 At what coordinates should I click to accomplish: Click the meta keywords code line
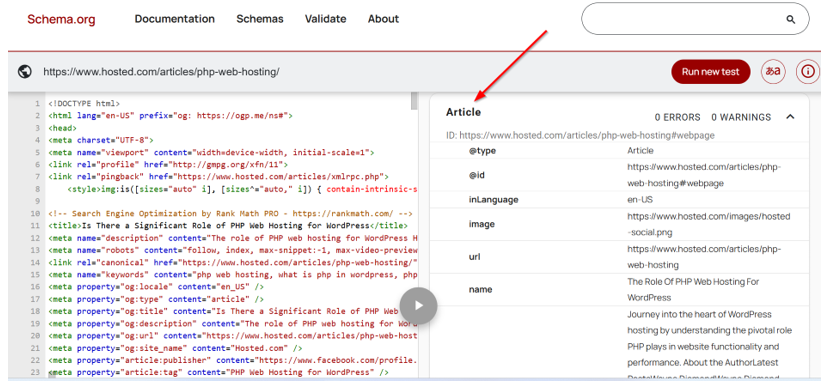click(233, 275)
